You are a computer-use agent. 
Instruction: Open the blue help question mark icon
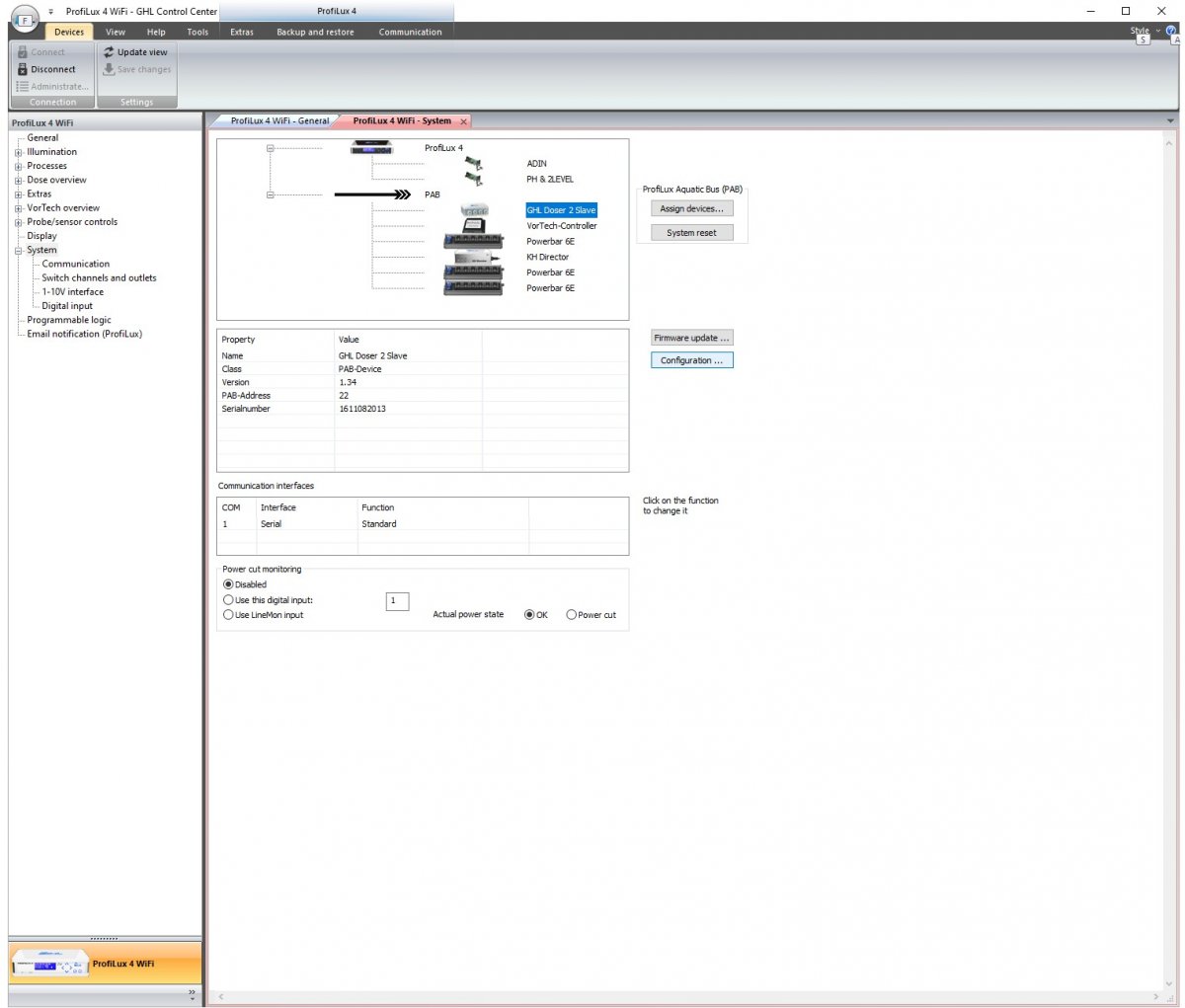1171,31
